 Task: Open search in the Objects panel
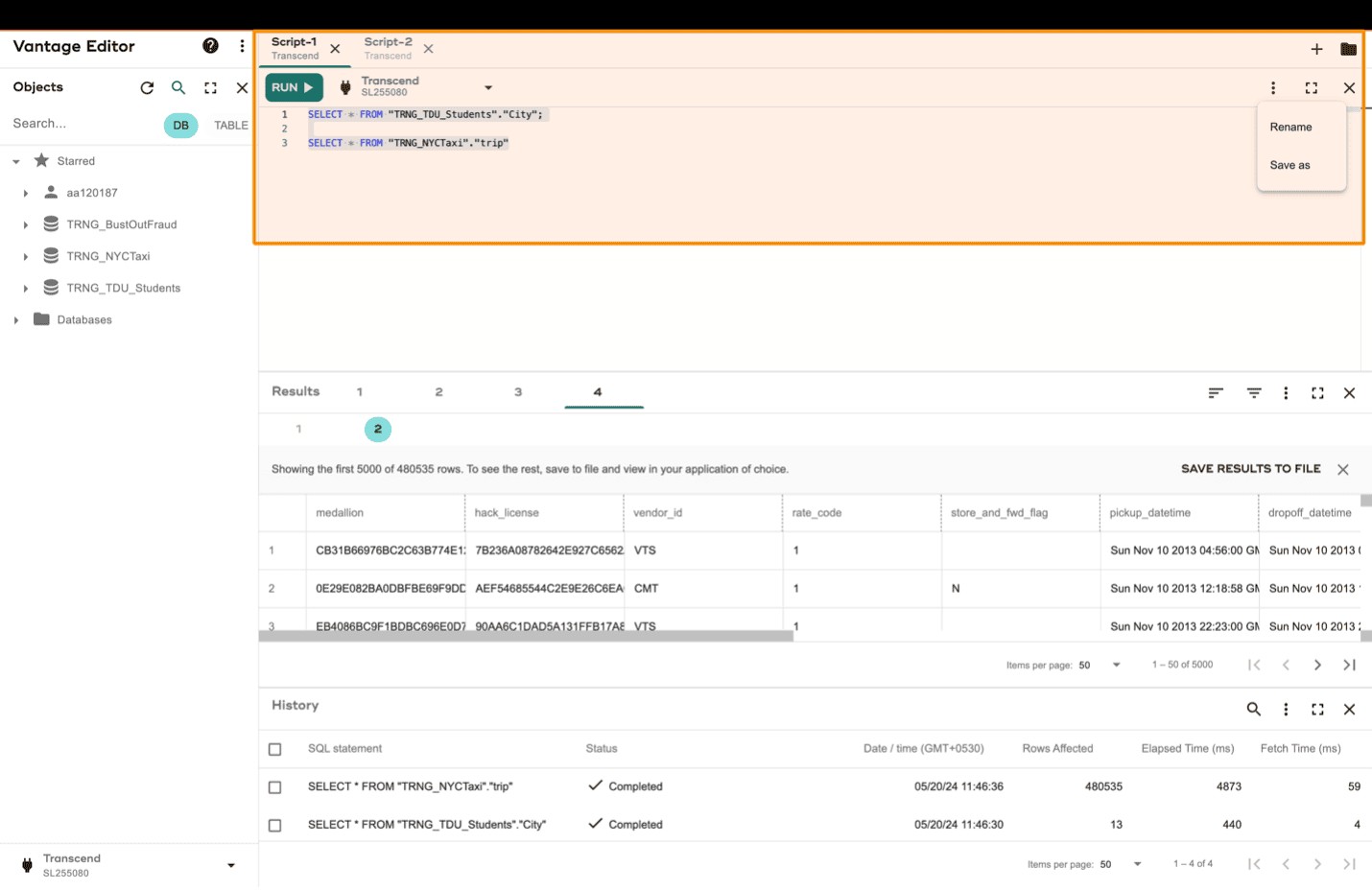pyautogui.click(x=178, y=88)
